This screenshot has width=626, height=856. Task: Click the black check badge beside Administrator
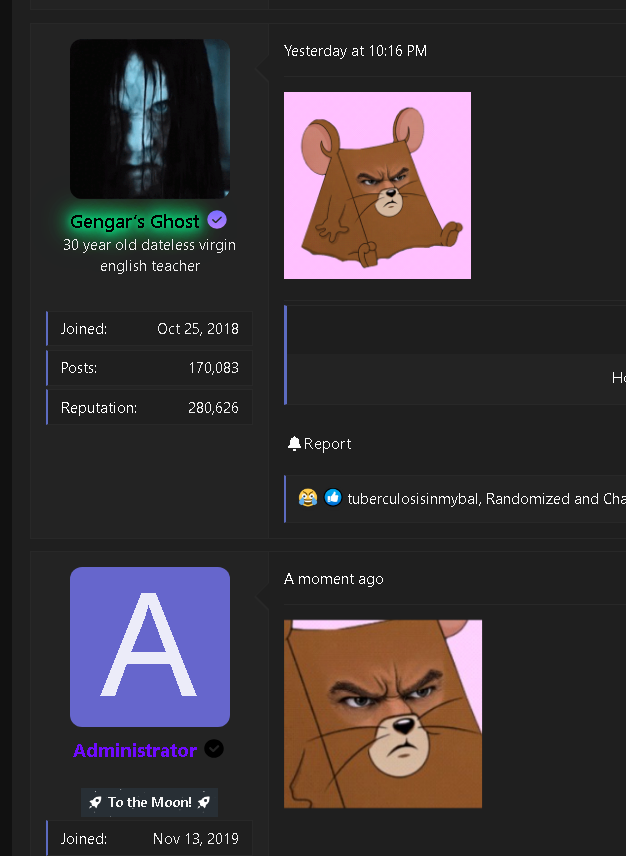coord(214,749)
